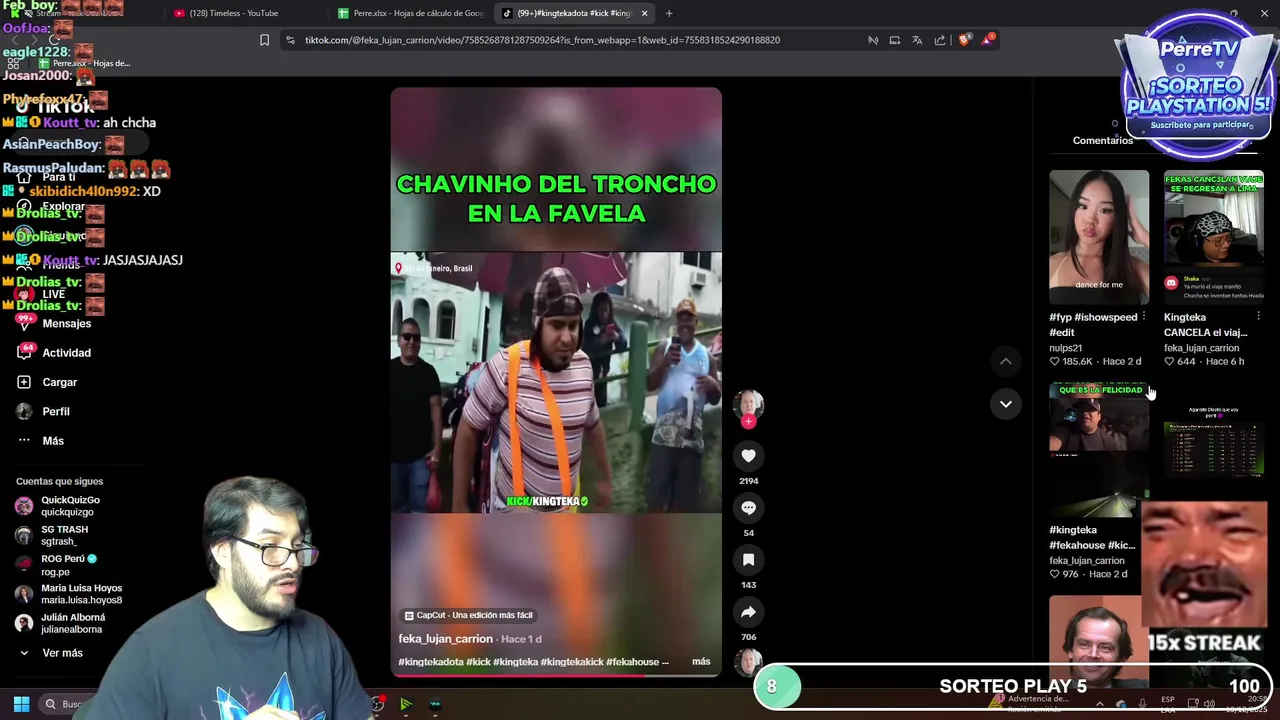
Task: Open Actividad notifications in sidebar
Action: 55,353
